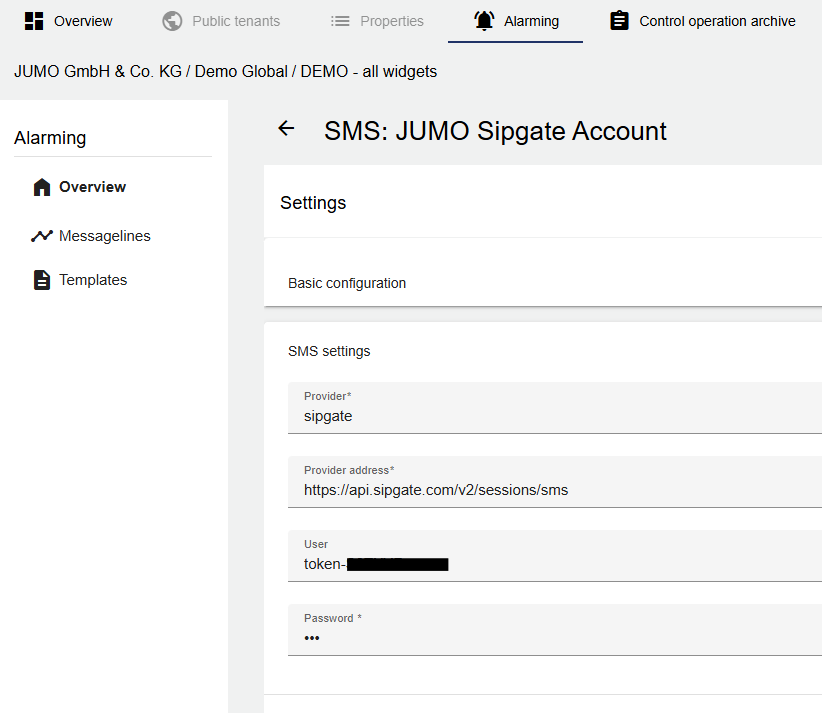Click the alarm bell icon
This screenshot has width=822, height=713.
484,21
